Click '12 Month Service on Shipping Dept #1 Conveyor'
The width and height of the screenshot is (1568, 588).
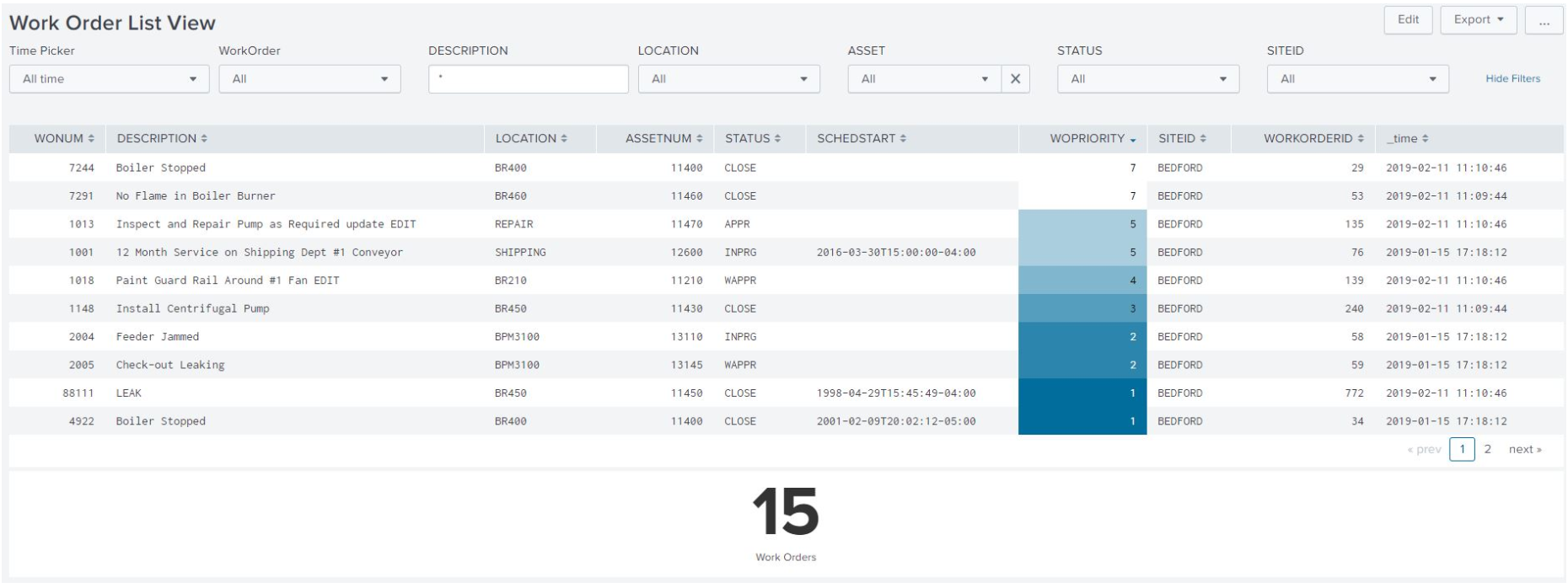click(x=259, y=252)
